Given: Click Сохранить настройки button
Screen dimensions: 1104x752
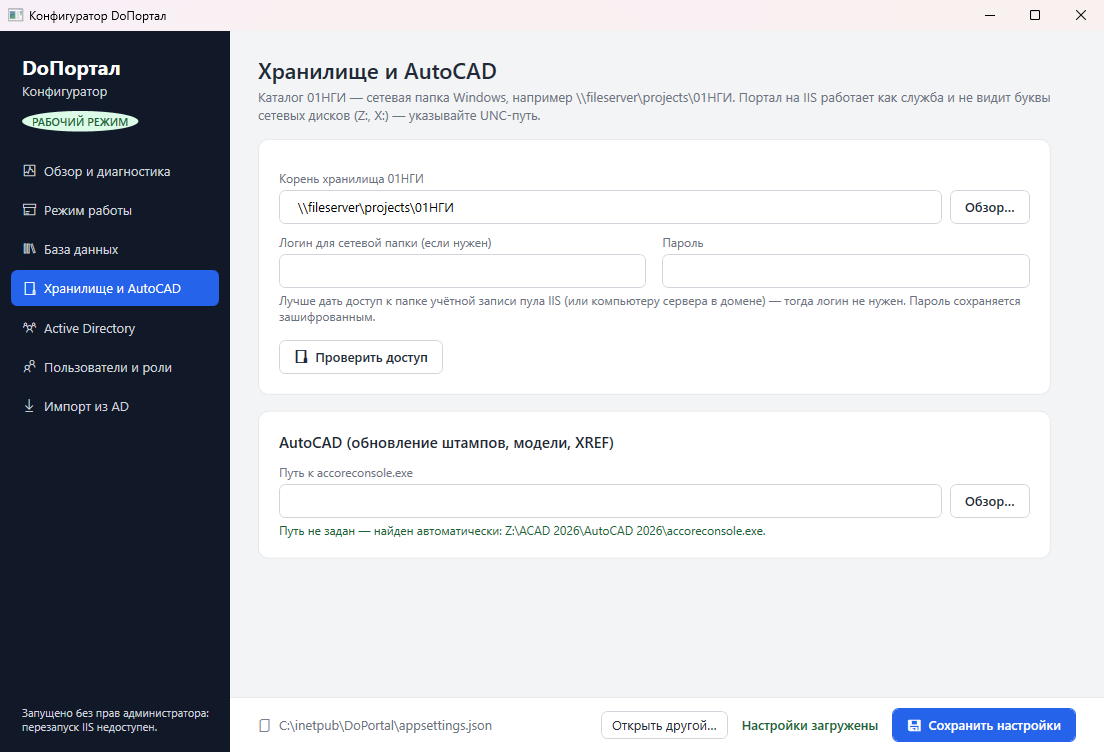Looking at the screenshot, I should click(984, 725).
